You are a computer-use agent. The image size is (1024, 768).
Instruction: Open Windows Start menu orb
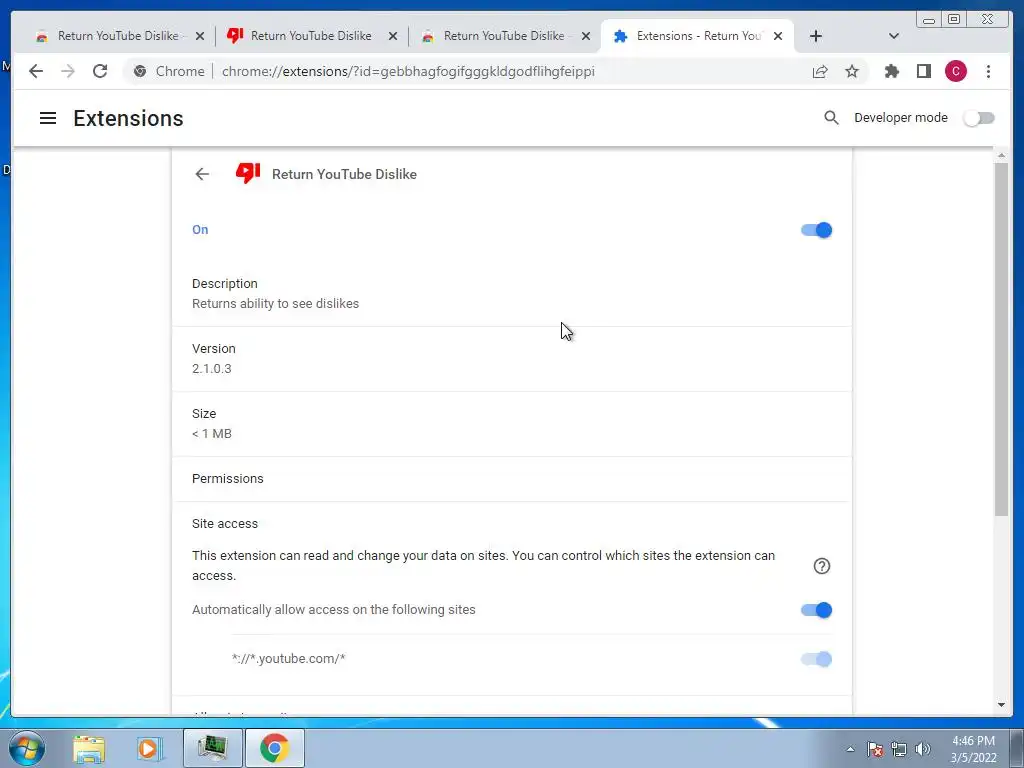25,748
